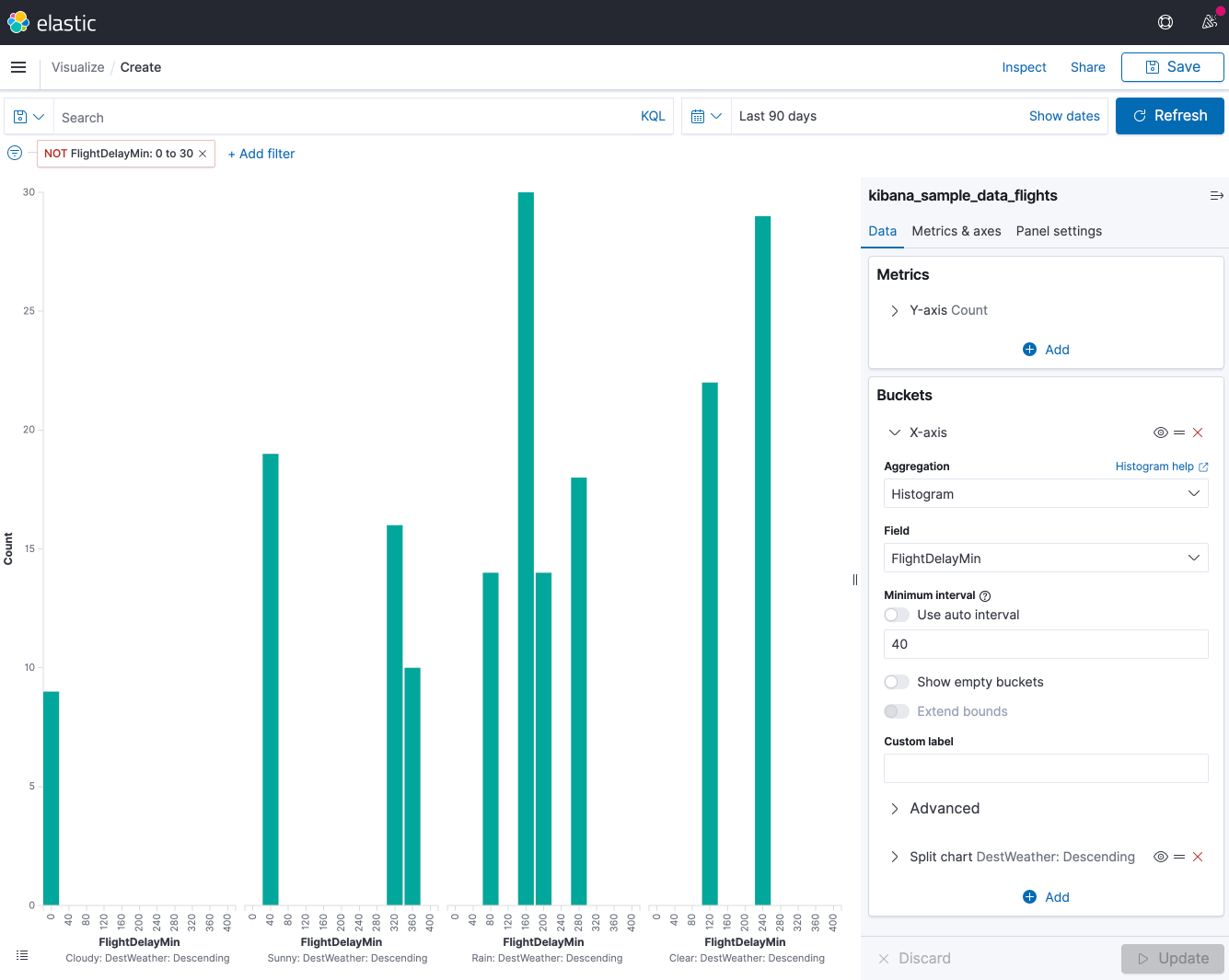The image size is (1229, 980).
Task: Toggle Use auto interval switch
Action: point(897,615)
